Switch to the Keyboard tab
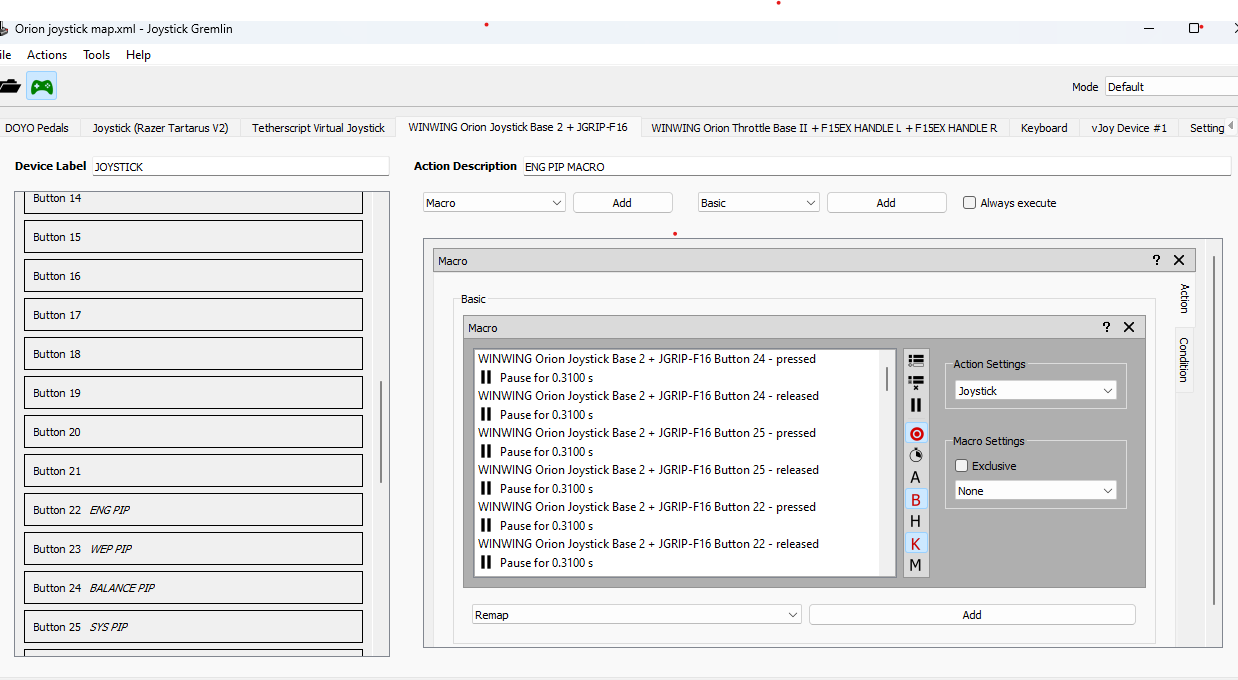Viewport: 1238px width, 680px height. coord(1044,128)
